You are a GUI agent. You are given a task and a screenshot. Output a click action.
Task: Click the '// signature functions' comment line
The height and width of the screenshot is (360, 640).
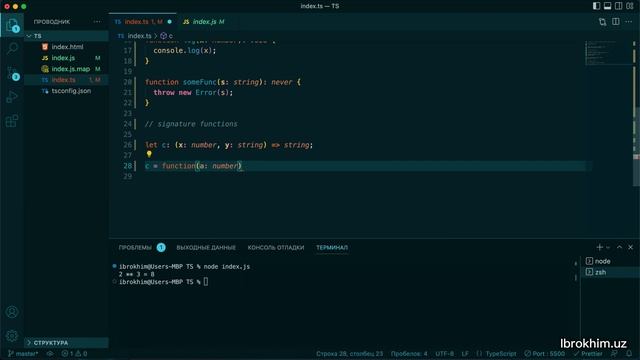point(191,124)
